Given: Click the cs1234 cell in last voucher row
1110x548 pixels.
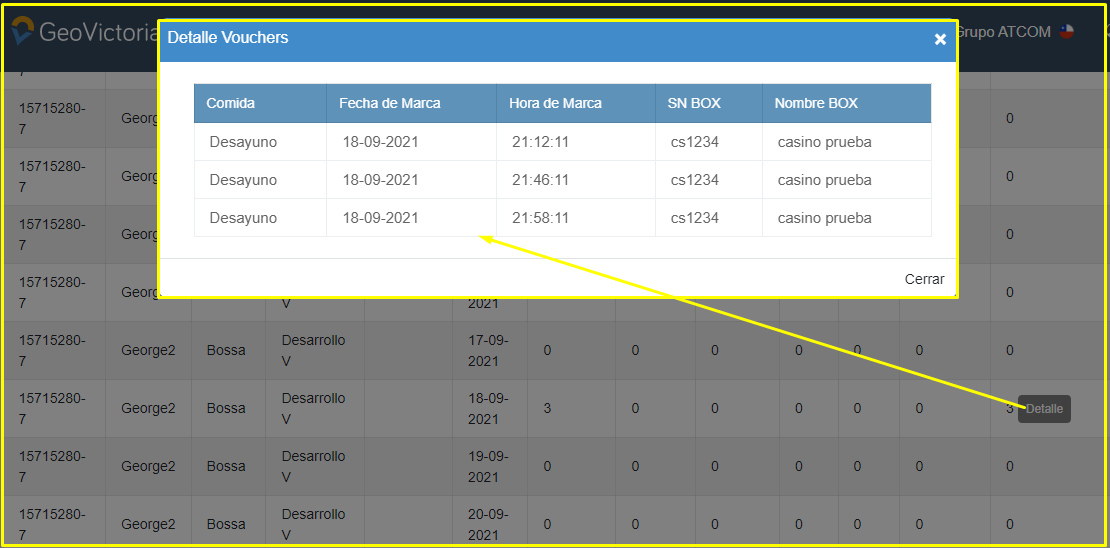Looking at the screenshot, I should tap(695, 218).
